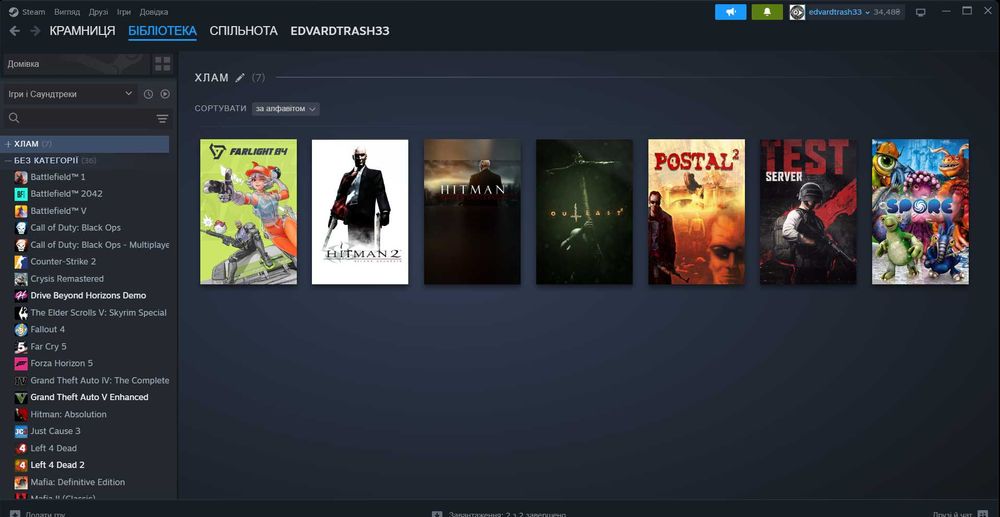Click the recent activity clock icon
Screen dimensions: 1000x517
[148, 94]
